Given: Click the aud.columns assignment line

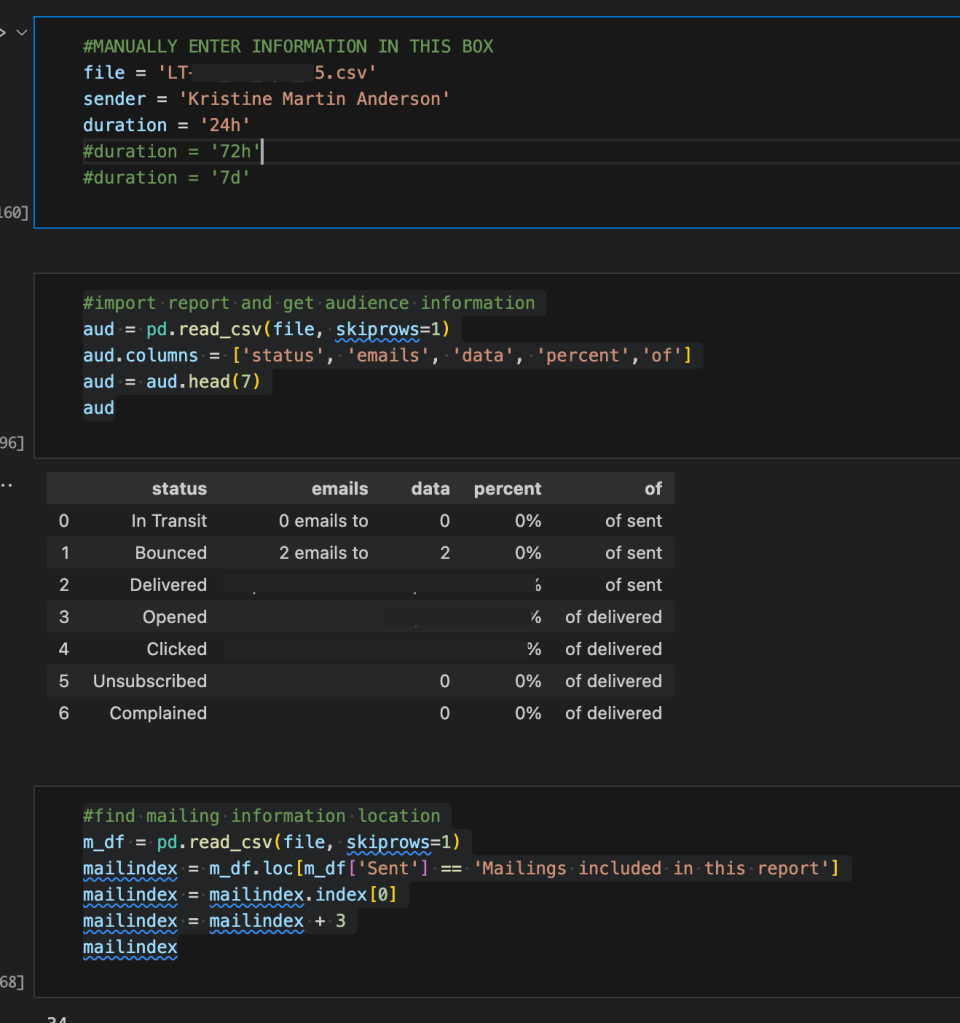Looking at the screenshot, I should 387,355.
